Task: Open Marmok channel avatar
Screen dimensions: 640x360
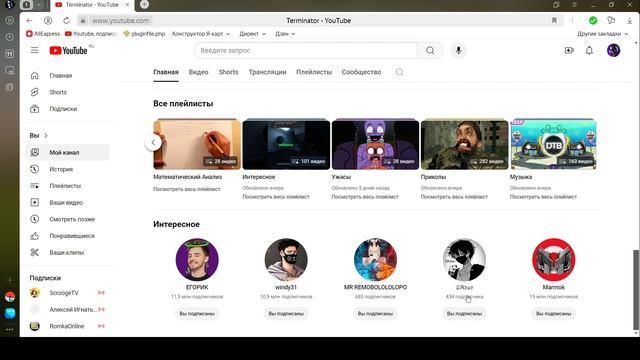Action: 553,260
